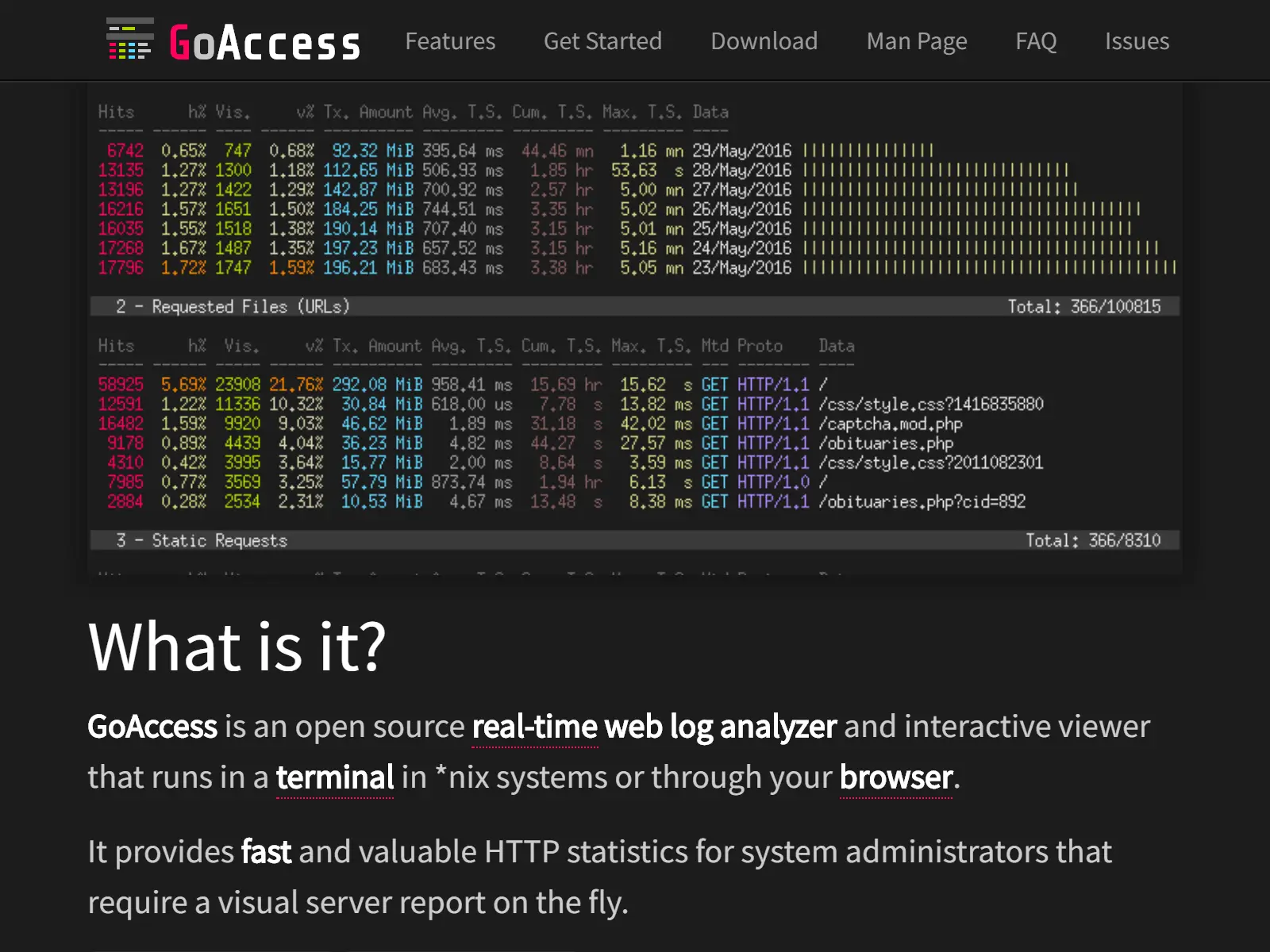1270x952 pixels.
Task: Click the 21.76% visitors percentage
Action: tap(296, 385)
